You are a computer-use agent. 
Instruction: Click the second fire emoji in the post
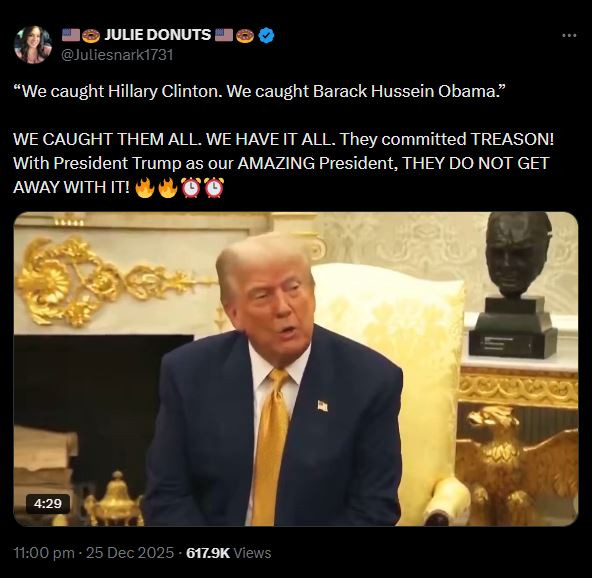point(168,187)
